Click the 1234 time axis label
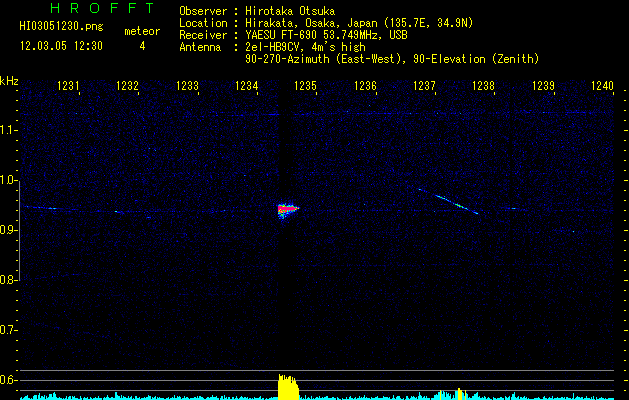The image size is (629, 400). click(x=246, y=86)
